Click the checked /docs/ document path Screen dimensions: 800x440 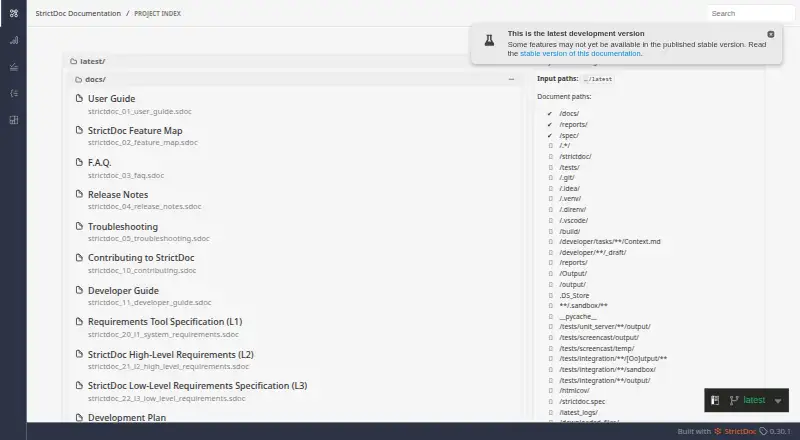569,114
